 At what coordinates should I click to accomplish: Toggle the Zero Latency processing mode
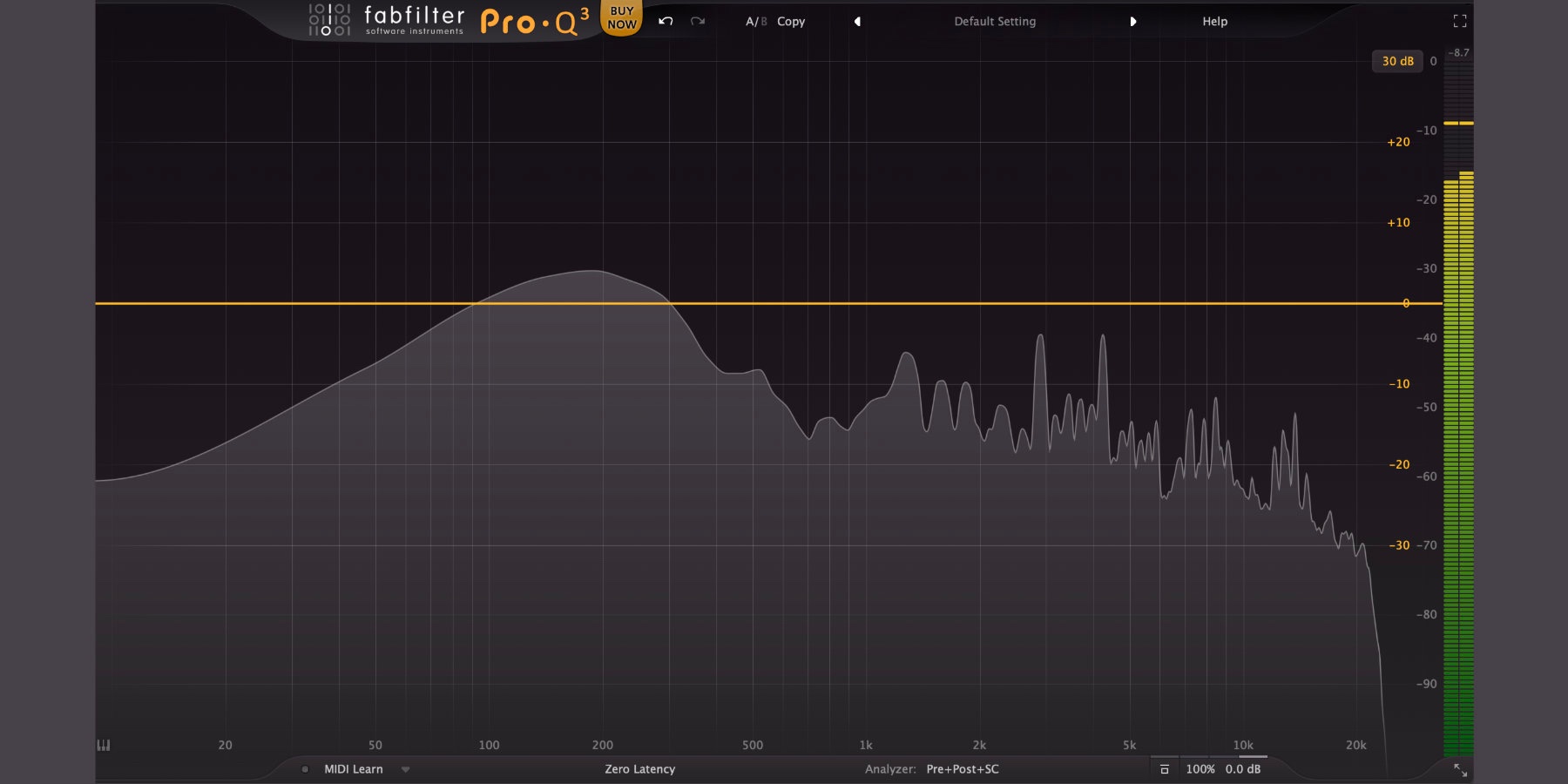point(642,769)
